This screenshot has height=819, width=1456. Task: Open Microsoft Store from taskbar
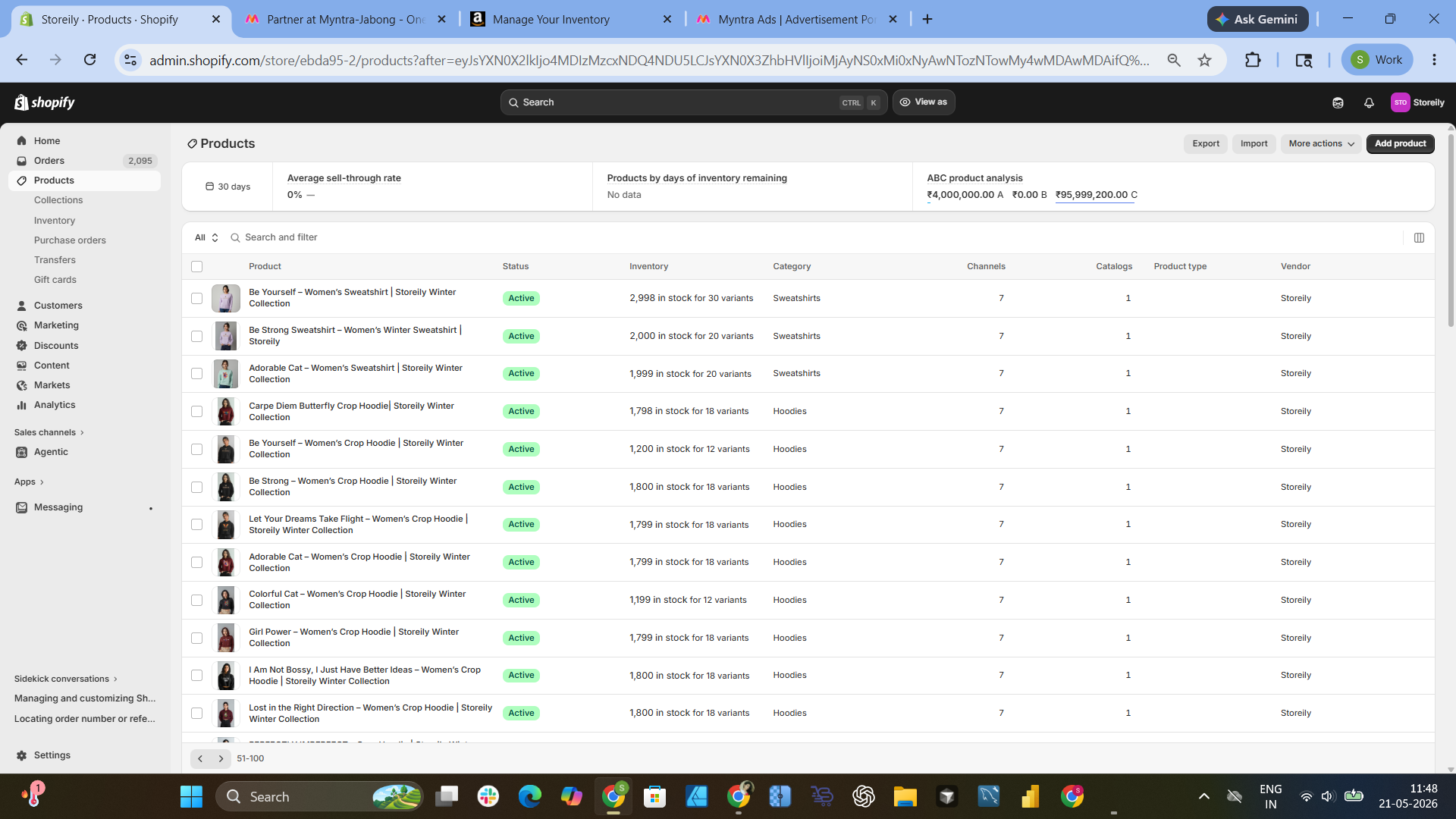tap(654, 797)
